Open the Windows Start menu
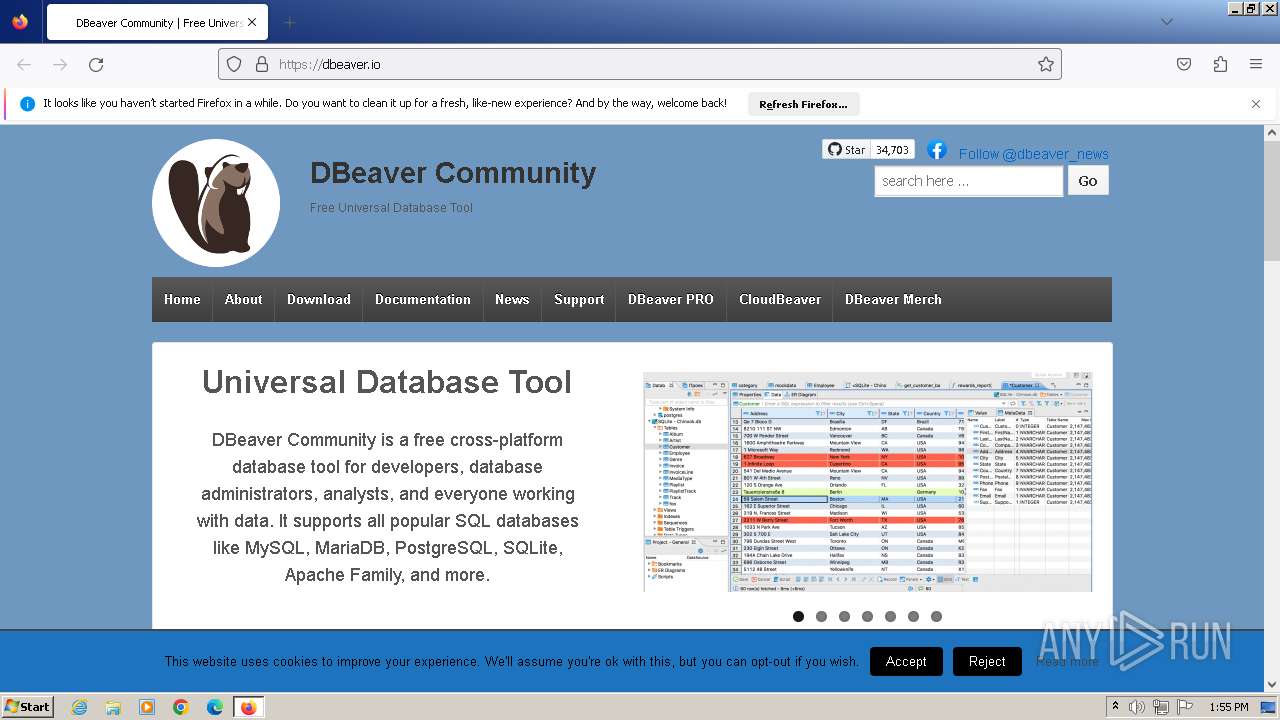Viewport: 1280px width, 720px height. (28, 706)
